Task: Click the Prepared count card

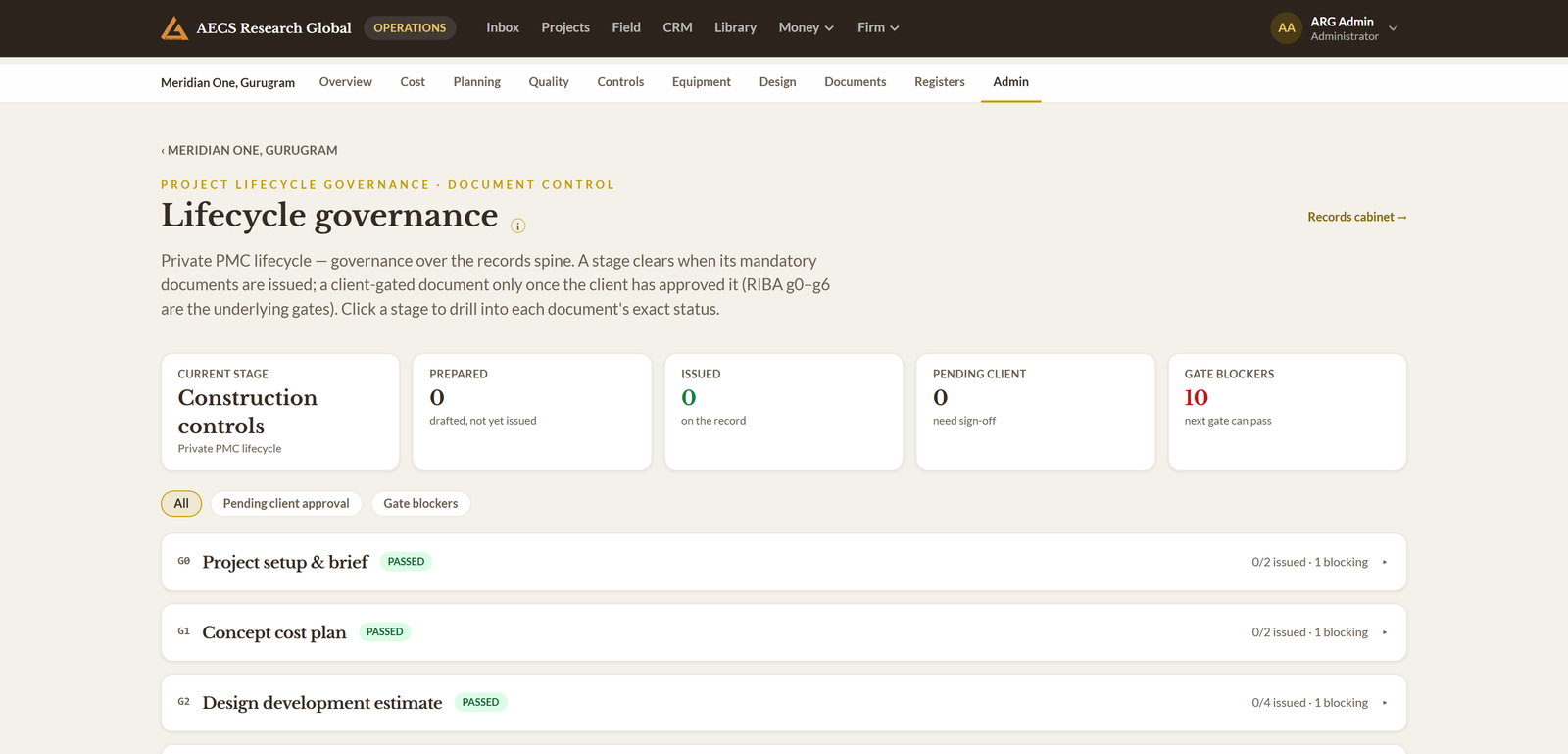Action: pos(532,412)
